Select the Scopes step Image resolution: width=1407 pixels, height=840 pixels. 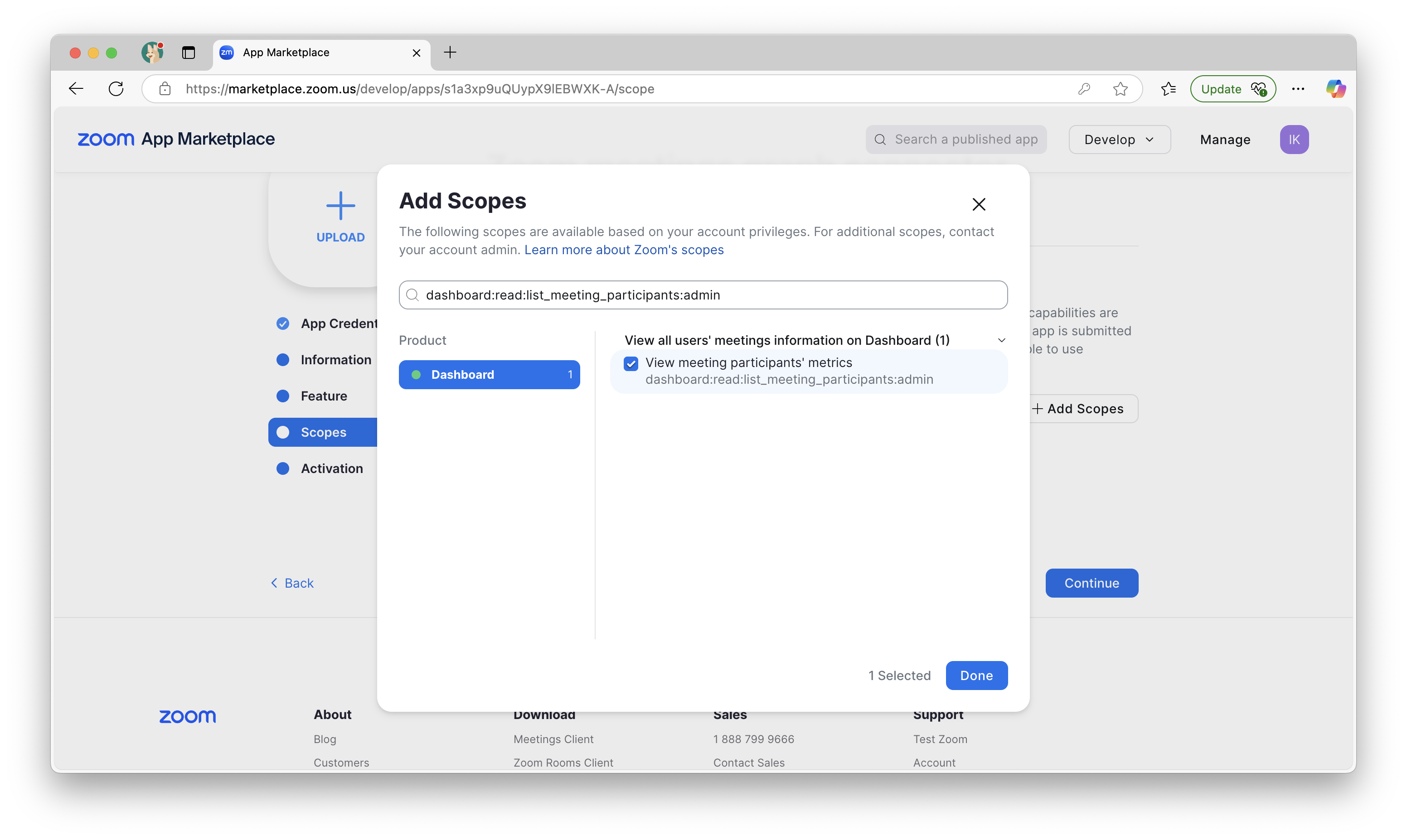point(323,432)
